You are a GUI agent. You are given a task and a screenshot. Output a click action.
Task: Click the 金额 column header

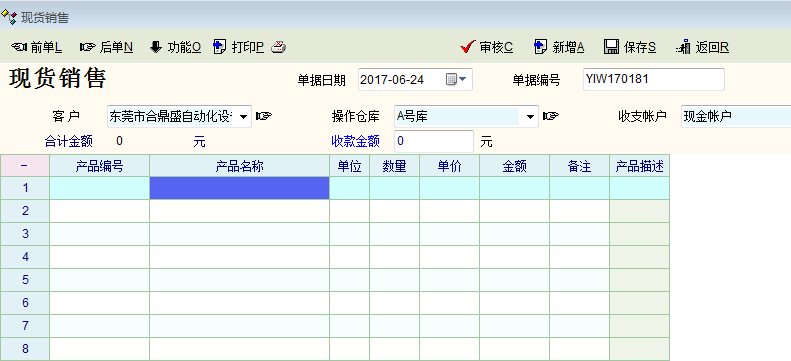coord(515,166)
